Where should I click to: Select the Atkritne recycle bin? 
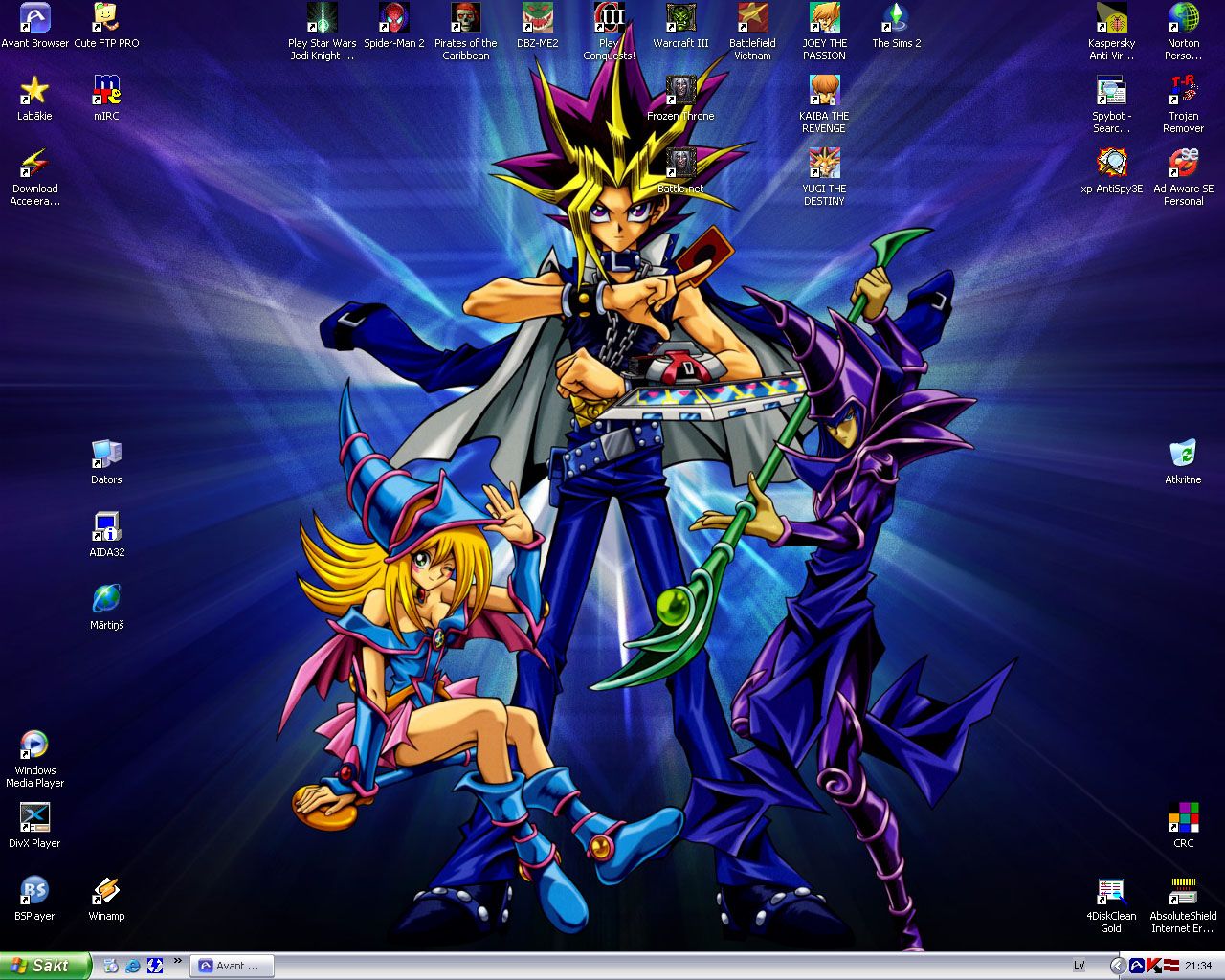pyautogui.click(x=1184, y=462)
